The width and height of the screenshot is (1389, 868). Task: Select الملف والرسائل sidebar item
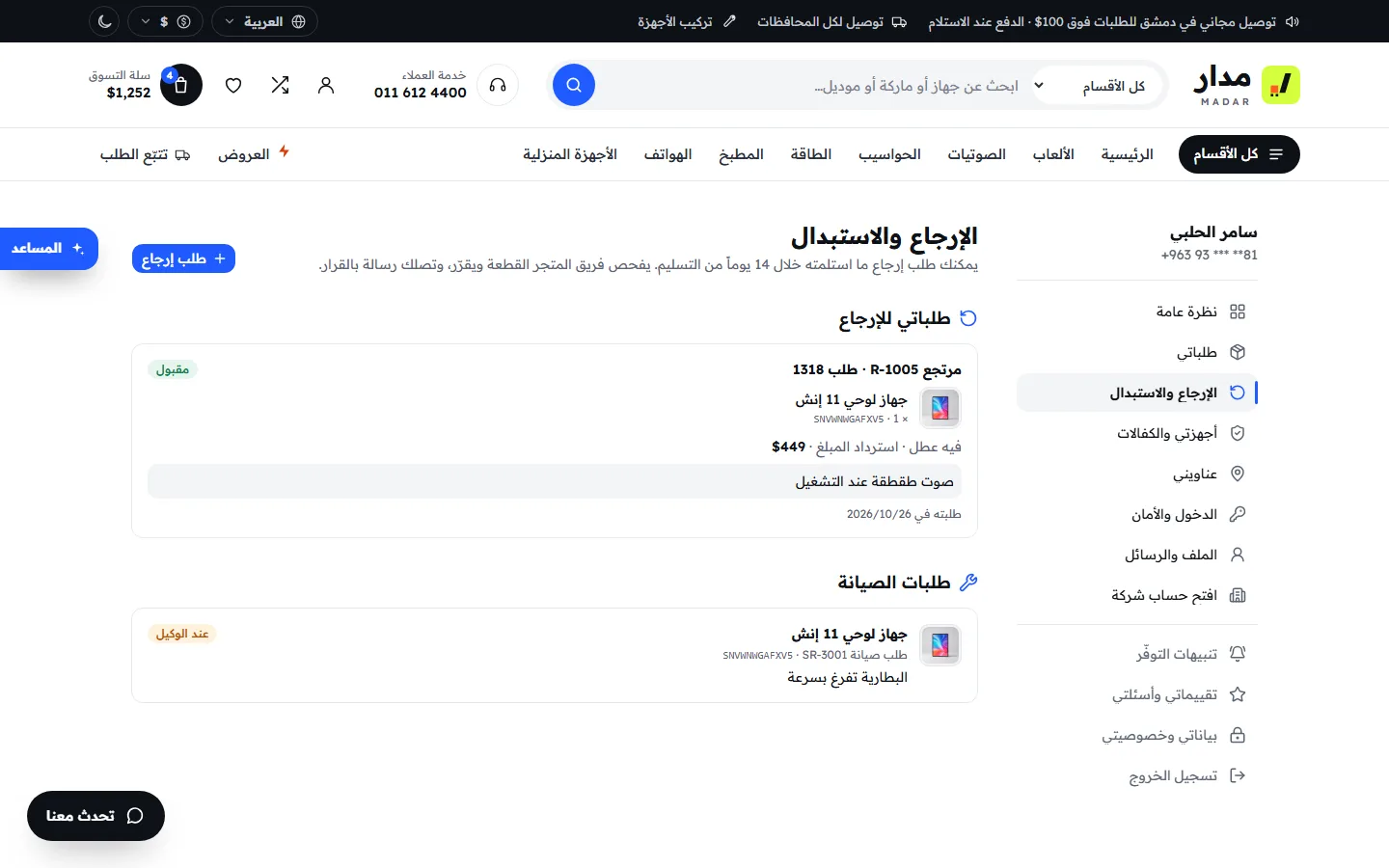click(x=1136, y=555)
